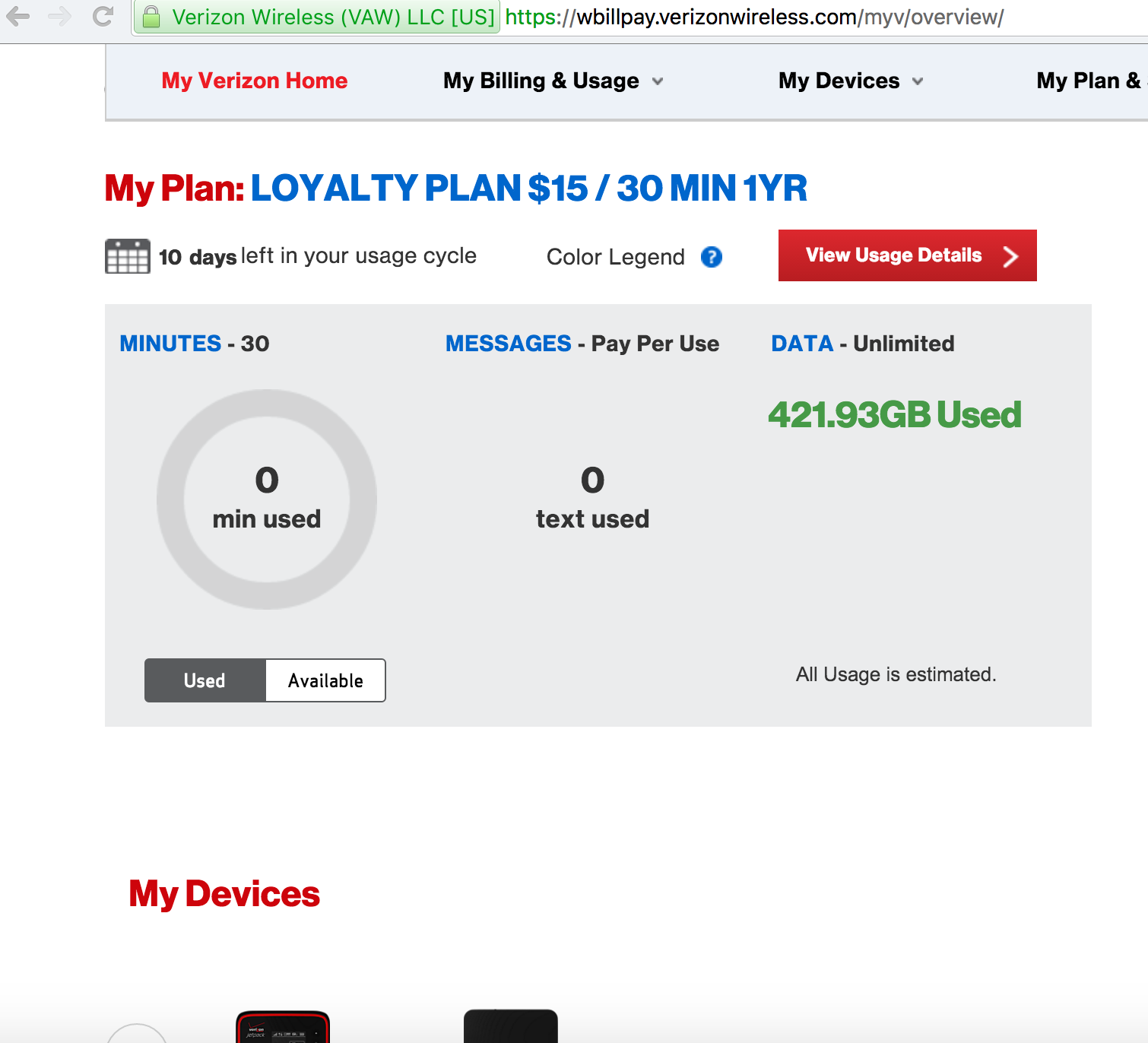Image resolution: width=1148 pixels, height=1043 pixels.
Task: Expand the My Devices dropdown arrow
Action: [918, 81]
